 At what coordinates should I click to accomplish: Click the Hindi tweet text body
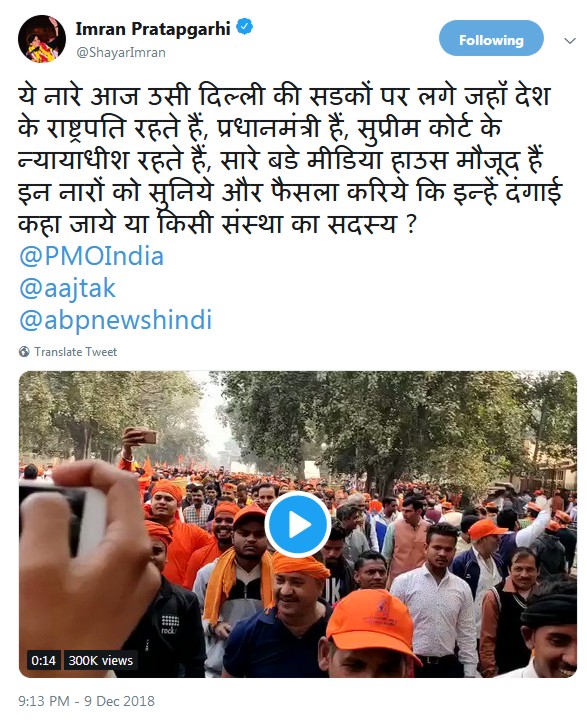[x=290, y=160]
